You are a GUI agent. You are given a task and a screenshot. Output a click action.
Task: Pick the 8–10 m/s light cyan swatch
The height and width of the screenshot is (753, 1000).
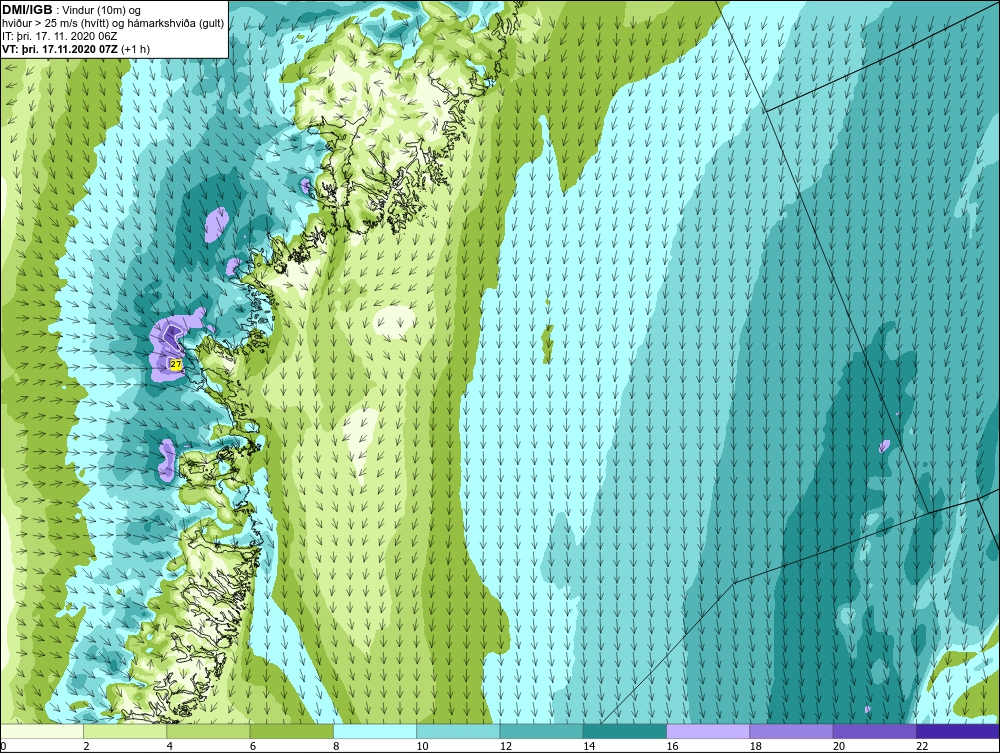click(x=375, y=731)
